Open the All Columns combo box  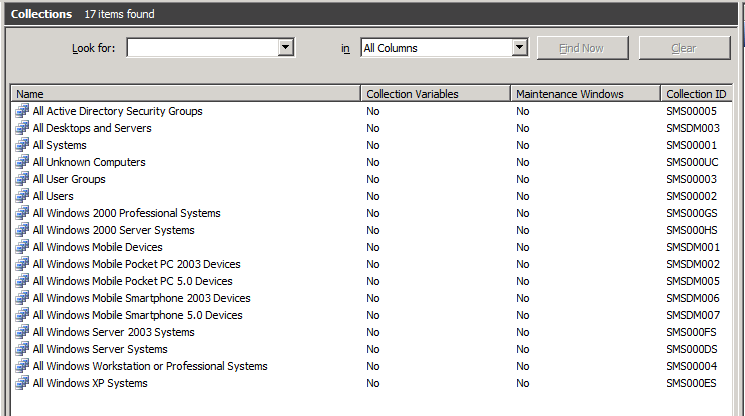(x=444, y=47)
